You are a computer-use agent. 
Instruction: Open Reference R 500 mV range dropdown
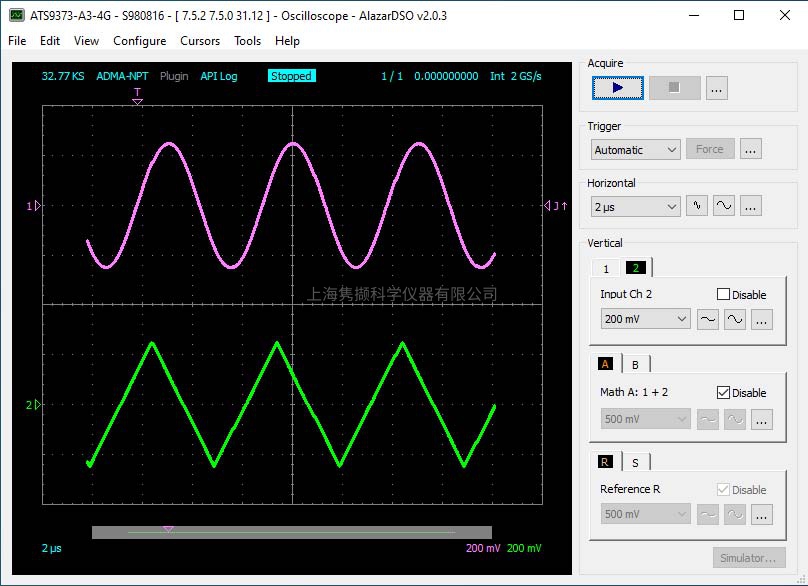pos(646,514)
